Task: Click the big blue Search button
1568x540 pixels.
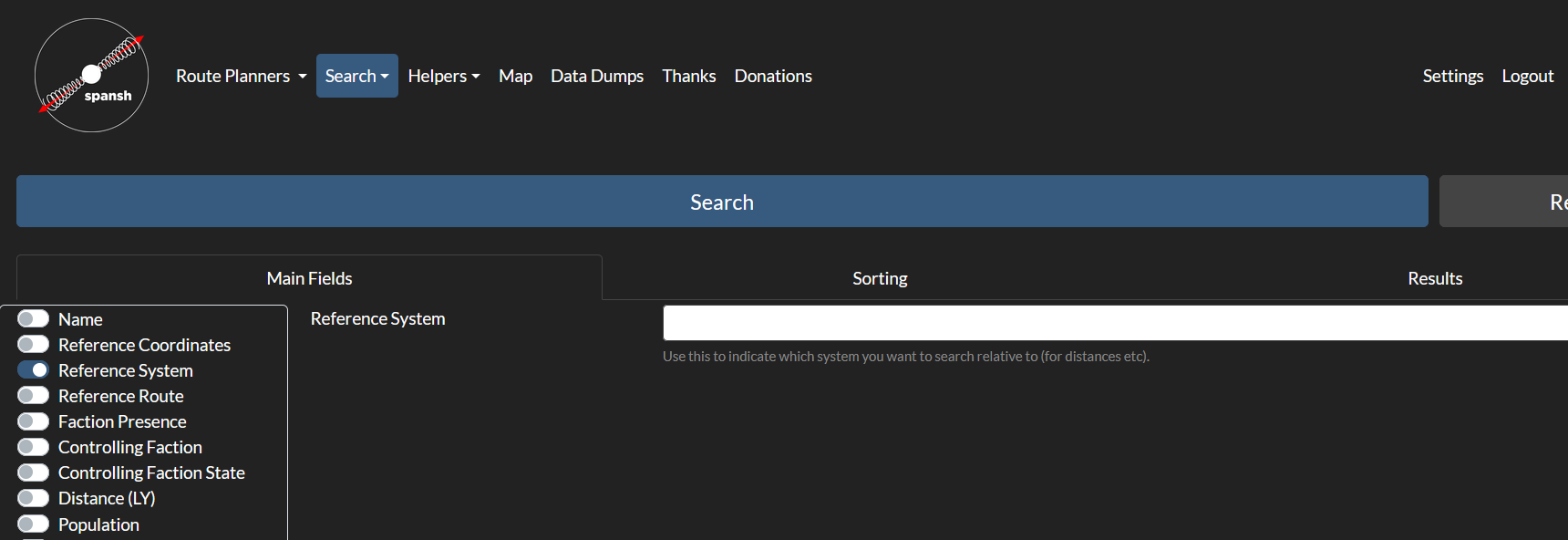Action: (722, 202)
